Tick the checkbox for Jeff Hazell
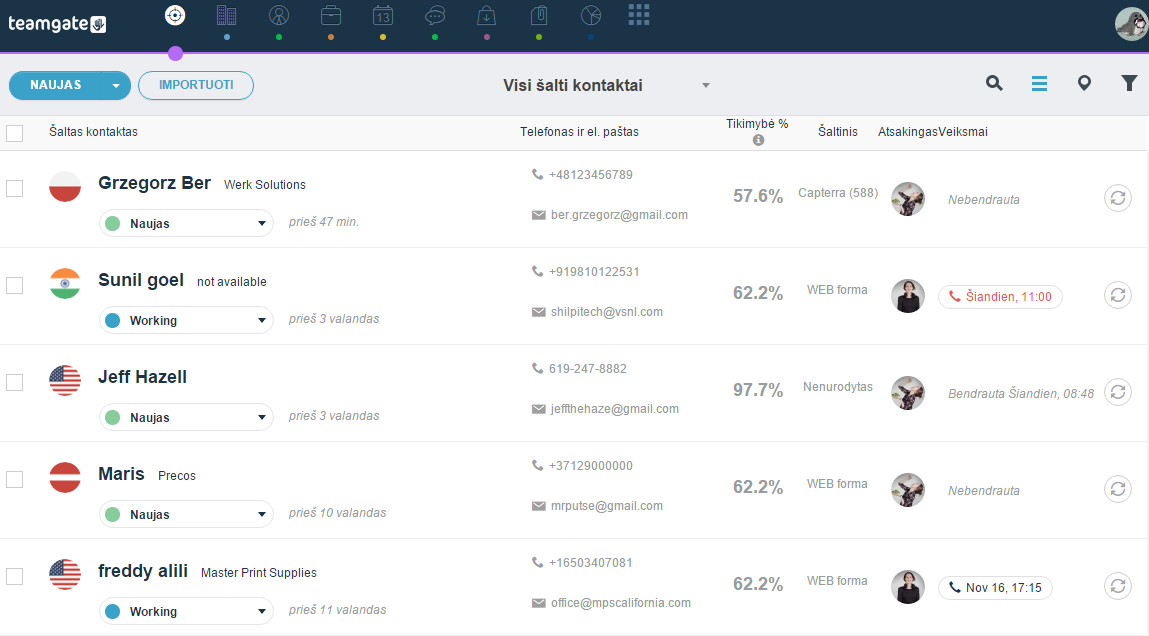The height and width of the screenshot is (636, 1149). (x=15, y=382)
